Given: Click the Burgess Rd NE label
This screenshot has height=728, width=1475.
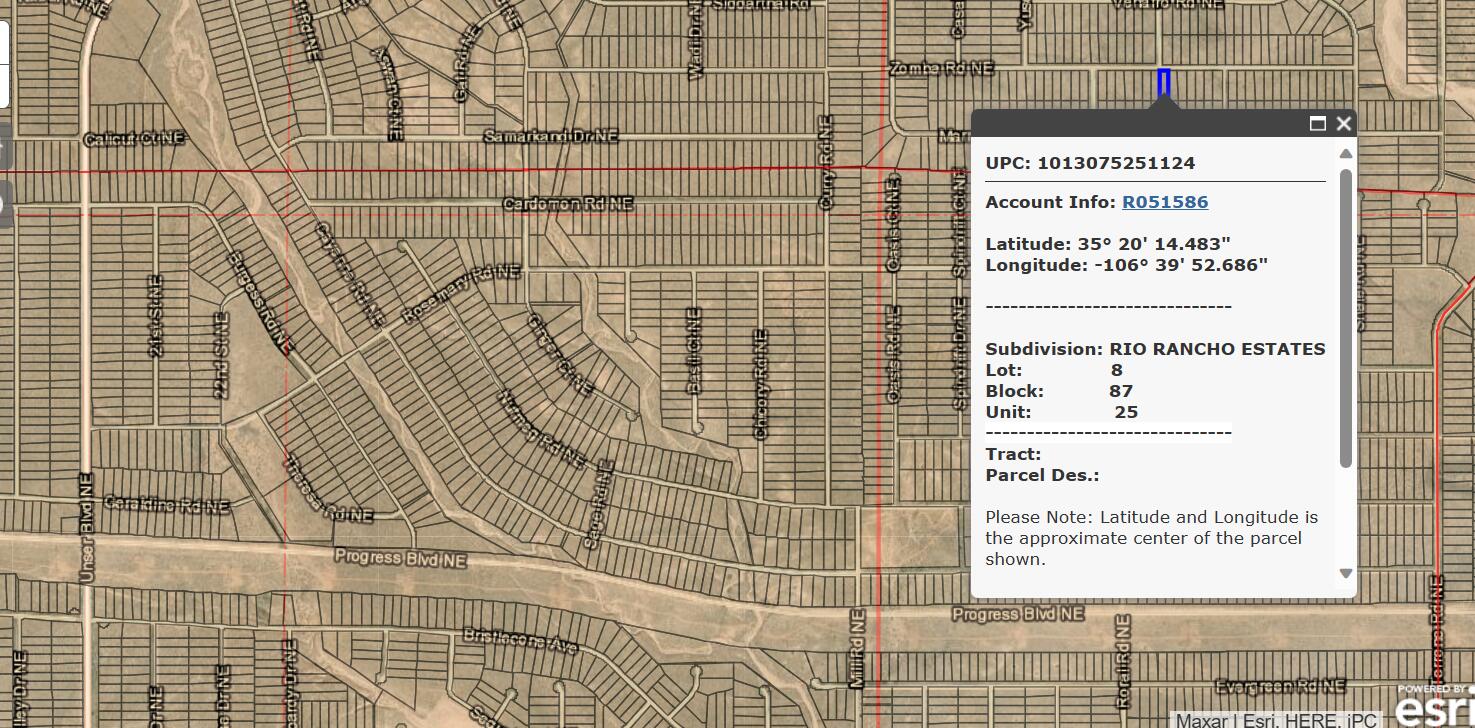Looking at the screenshot, I should 259,304.
